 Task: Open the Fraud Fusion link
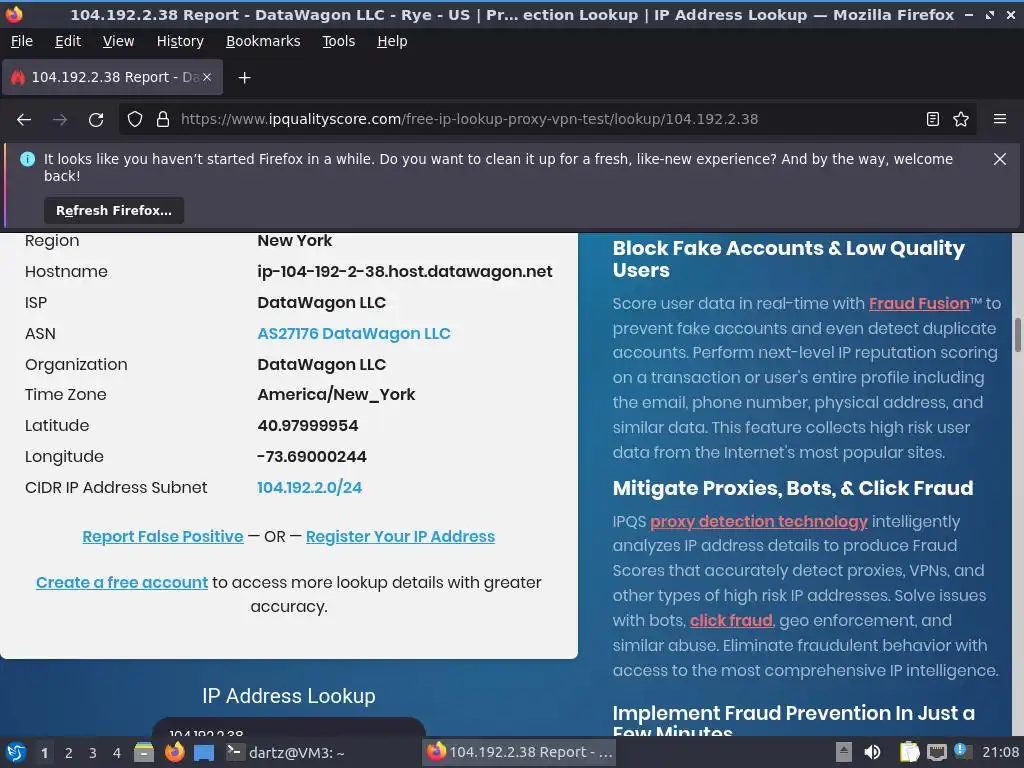[919, 304]
